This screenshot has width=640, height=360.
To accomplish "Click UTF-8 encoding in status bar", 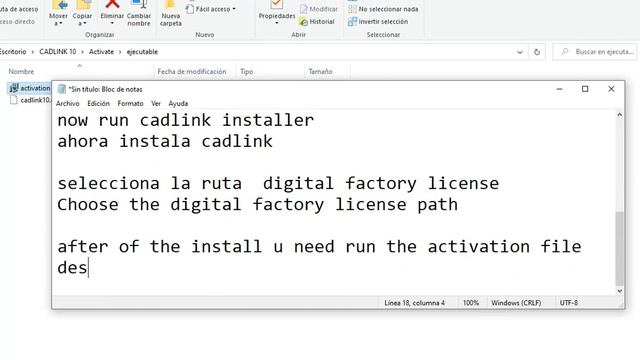I will click(x=569, y=303).
